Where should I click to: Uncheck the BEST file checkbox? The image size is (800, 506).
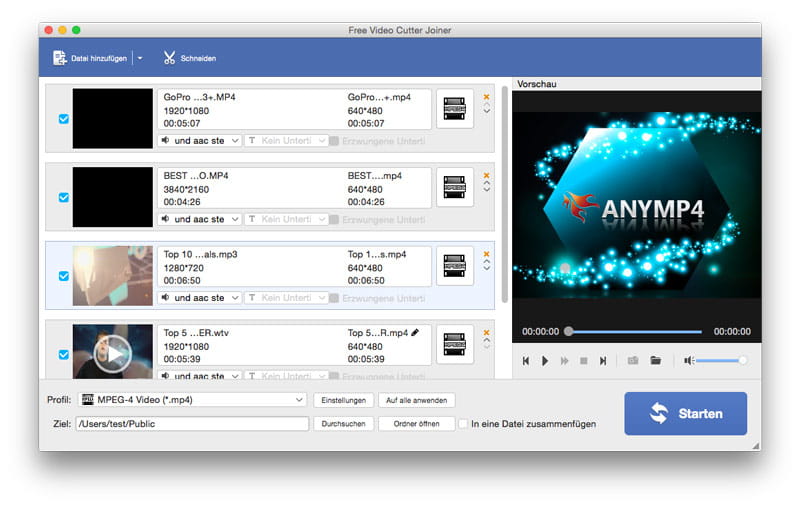64,197
